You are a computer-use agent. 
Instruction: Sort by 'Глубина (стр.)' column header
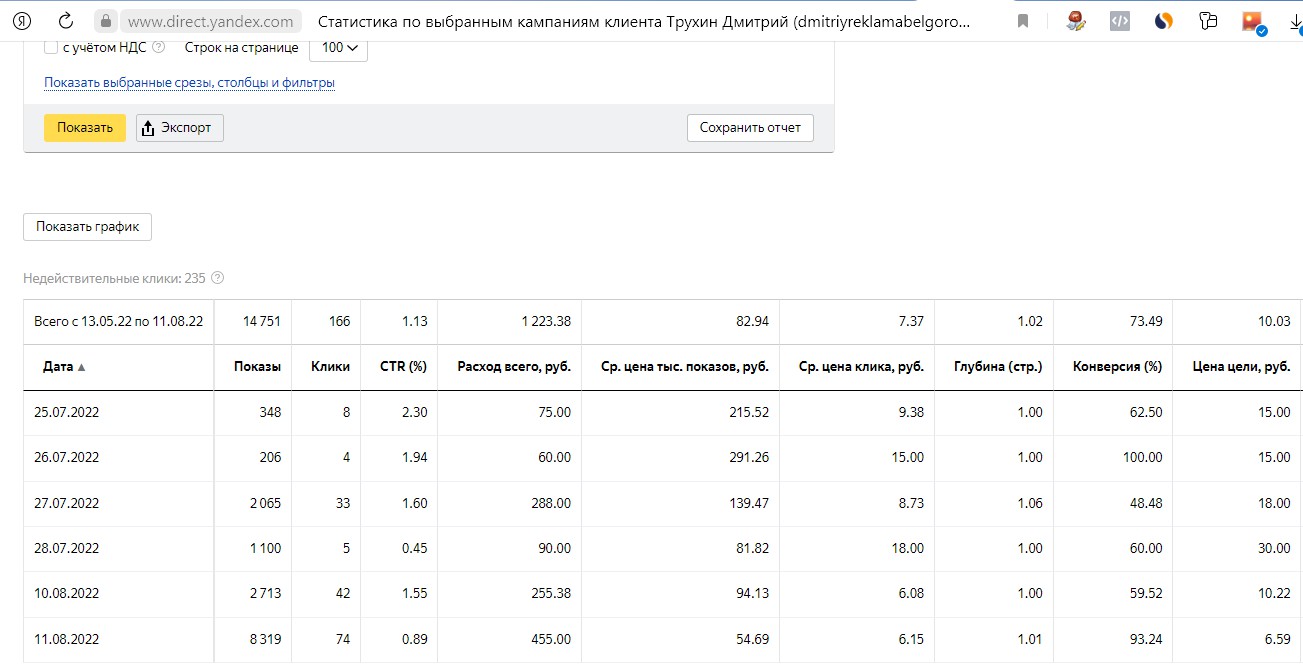[998, 367]
